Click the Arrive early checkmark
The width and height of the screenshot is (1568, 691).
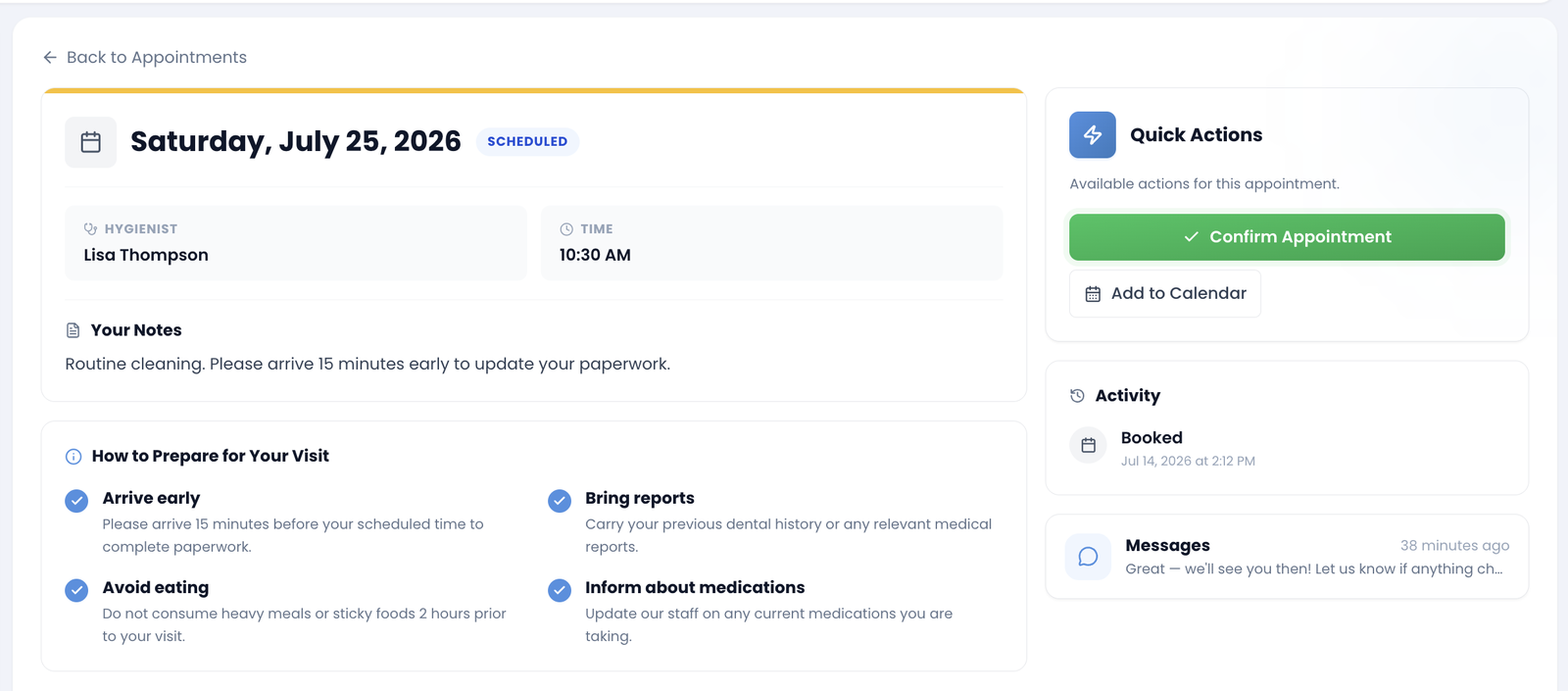[76, 501]
